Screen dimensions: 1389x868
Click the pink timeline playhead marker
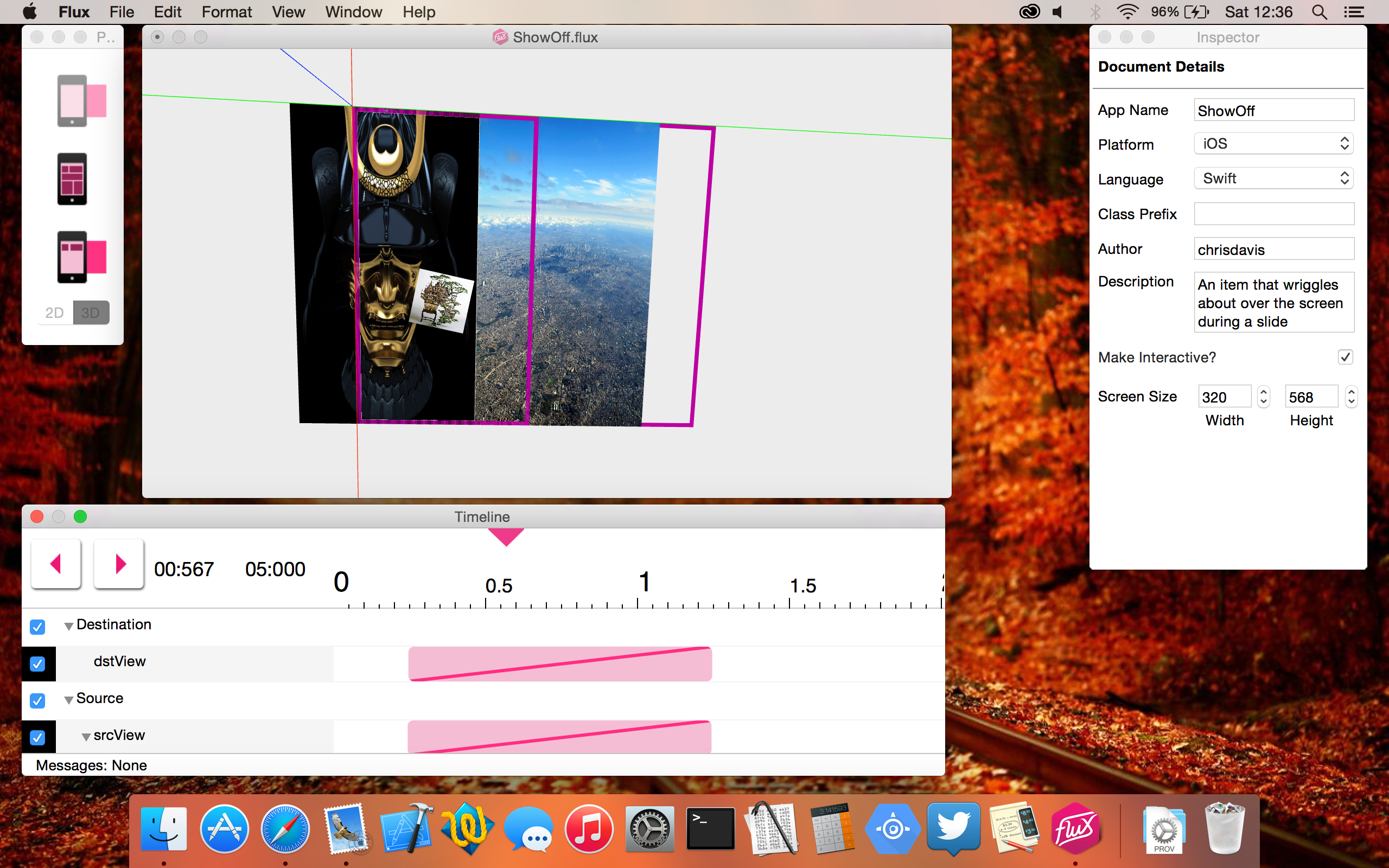506,536
